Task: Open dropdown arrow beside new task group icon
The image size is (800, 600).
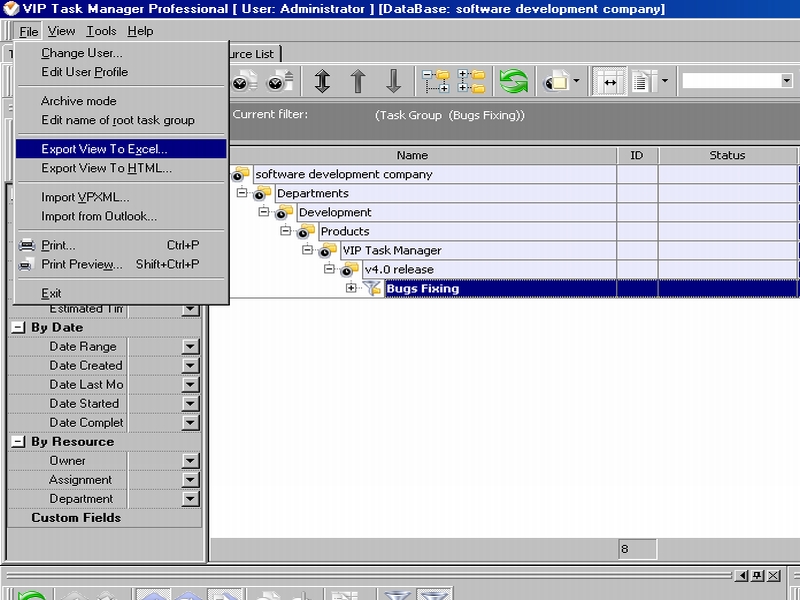Action: [577, 81]
